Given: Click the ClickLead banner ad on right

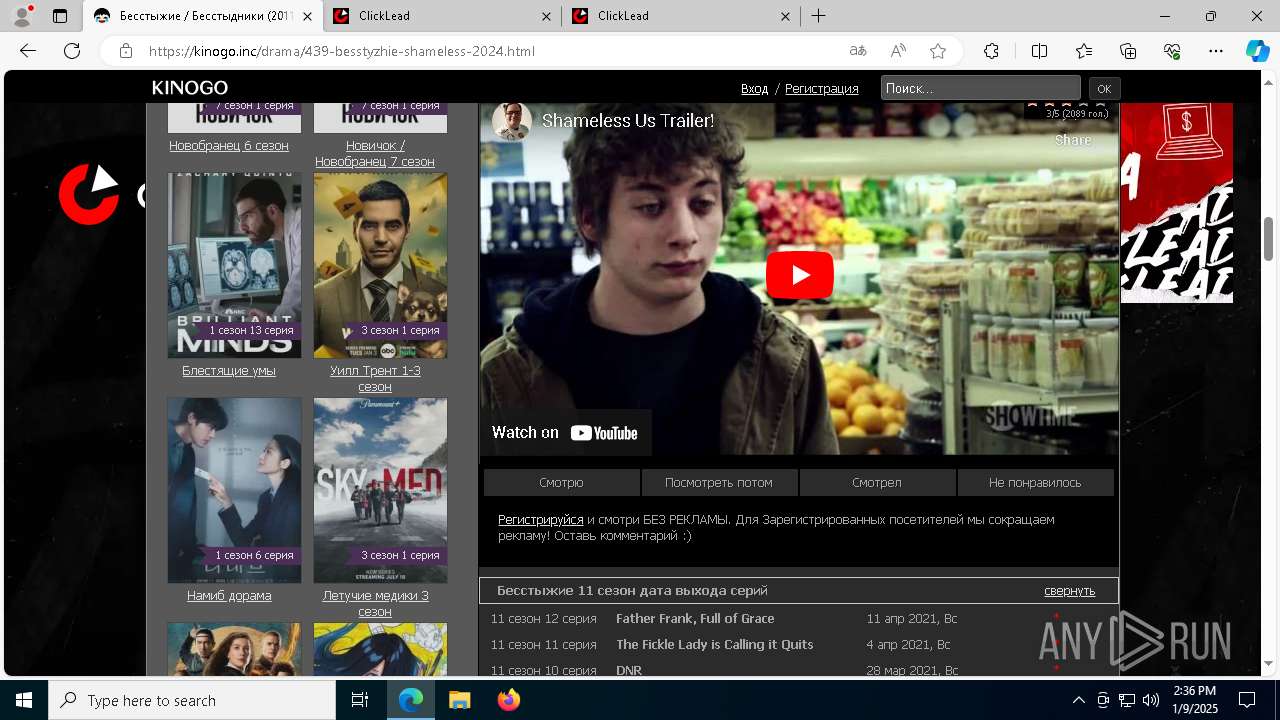Looking at the screenshot, I should coord(1177,203).
